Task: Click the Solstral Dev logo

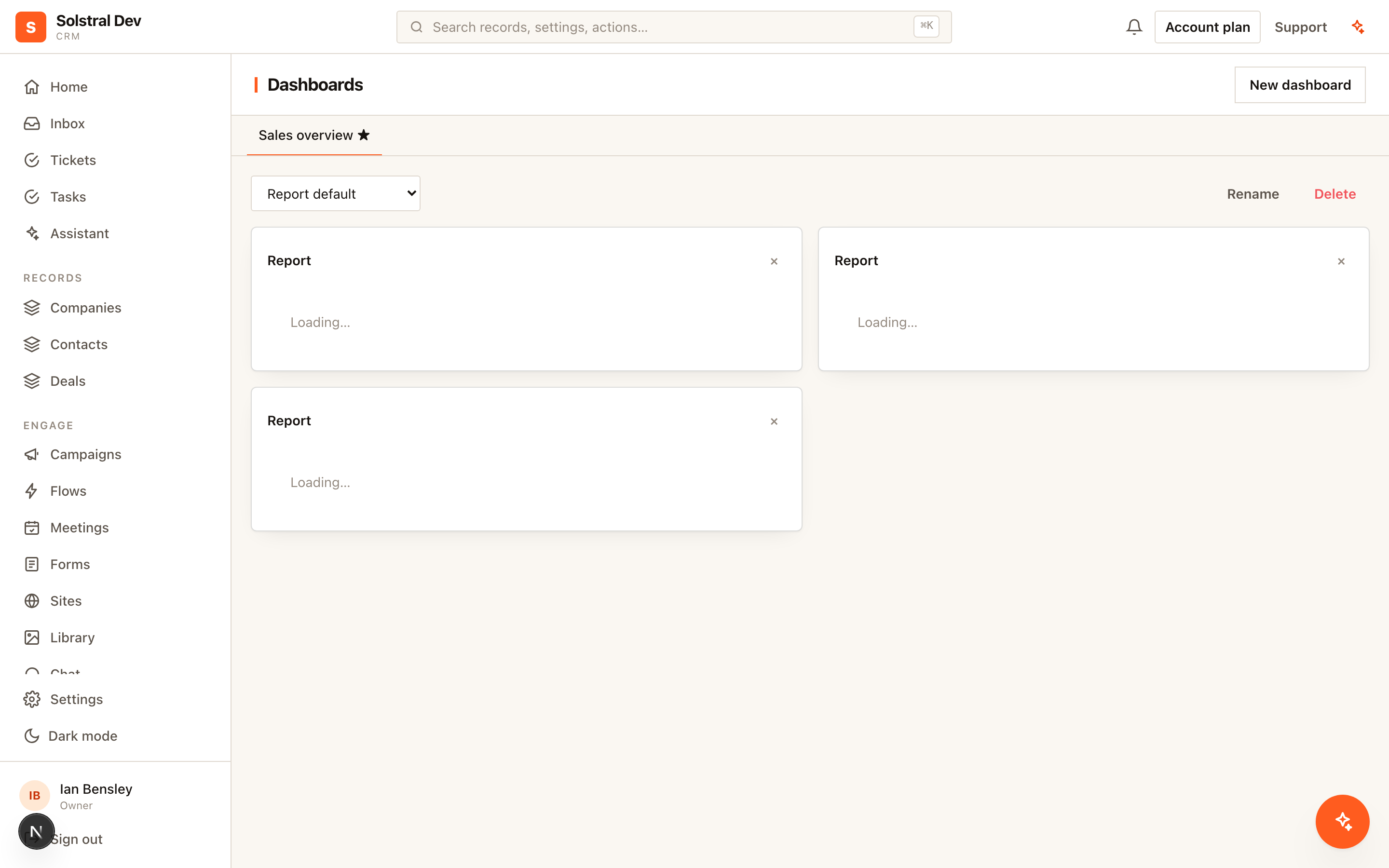Action: 31,27
